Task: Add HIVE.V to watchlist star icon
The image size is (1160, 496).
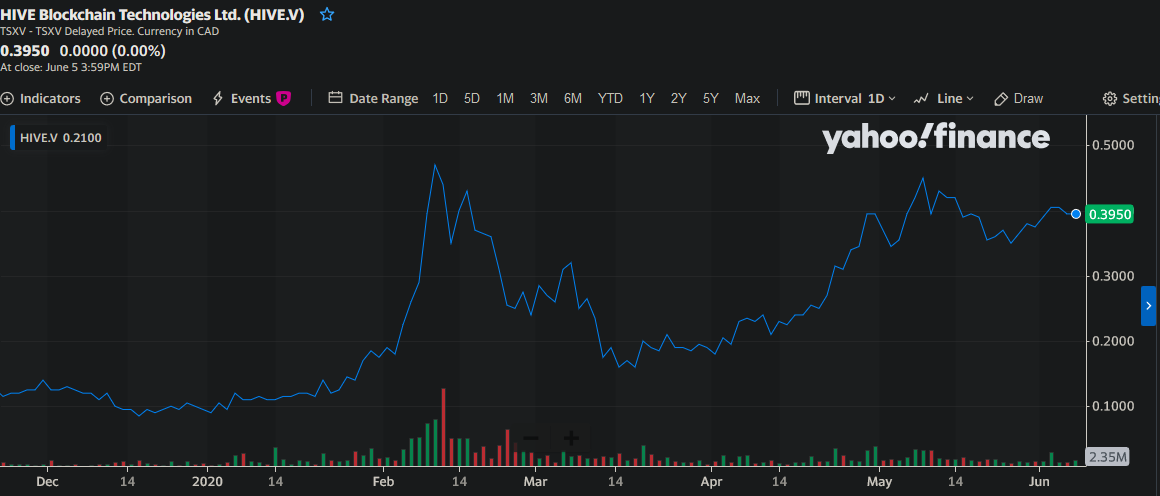Action: point(327,15)
